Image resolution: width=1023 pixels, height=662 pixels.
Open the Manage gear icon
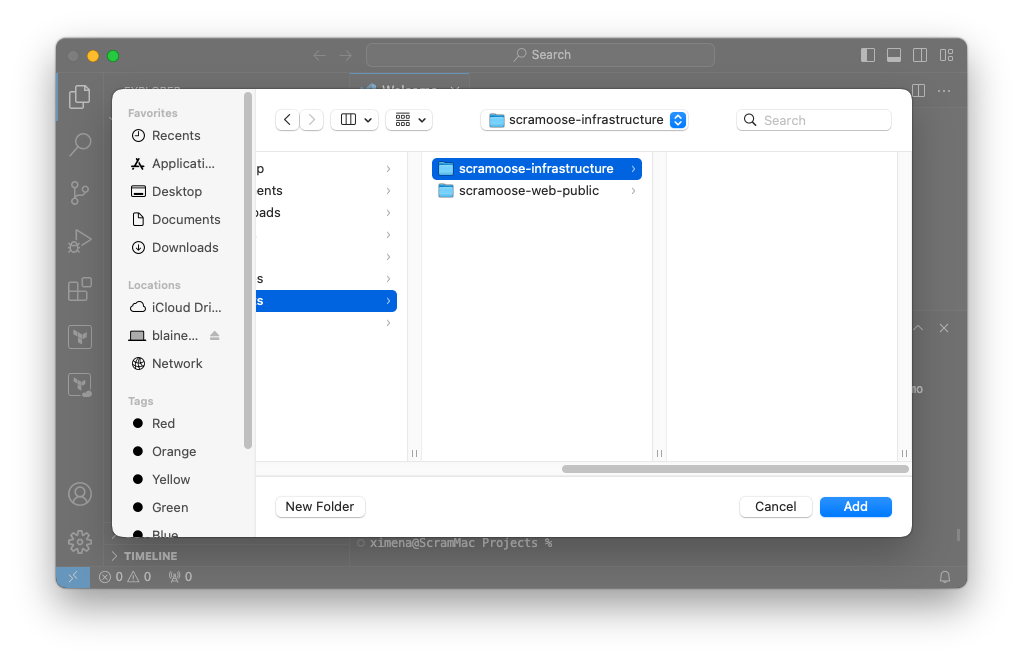(80, 542)
